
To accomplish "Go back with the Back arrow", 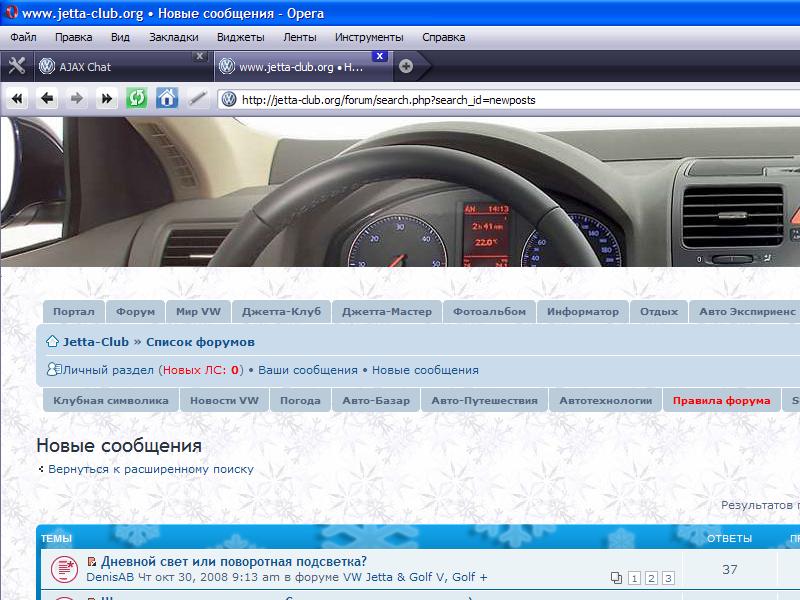I will point(47,98).
